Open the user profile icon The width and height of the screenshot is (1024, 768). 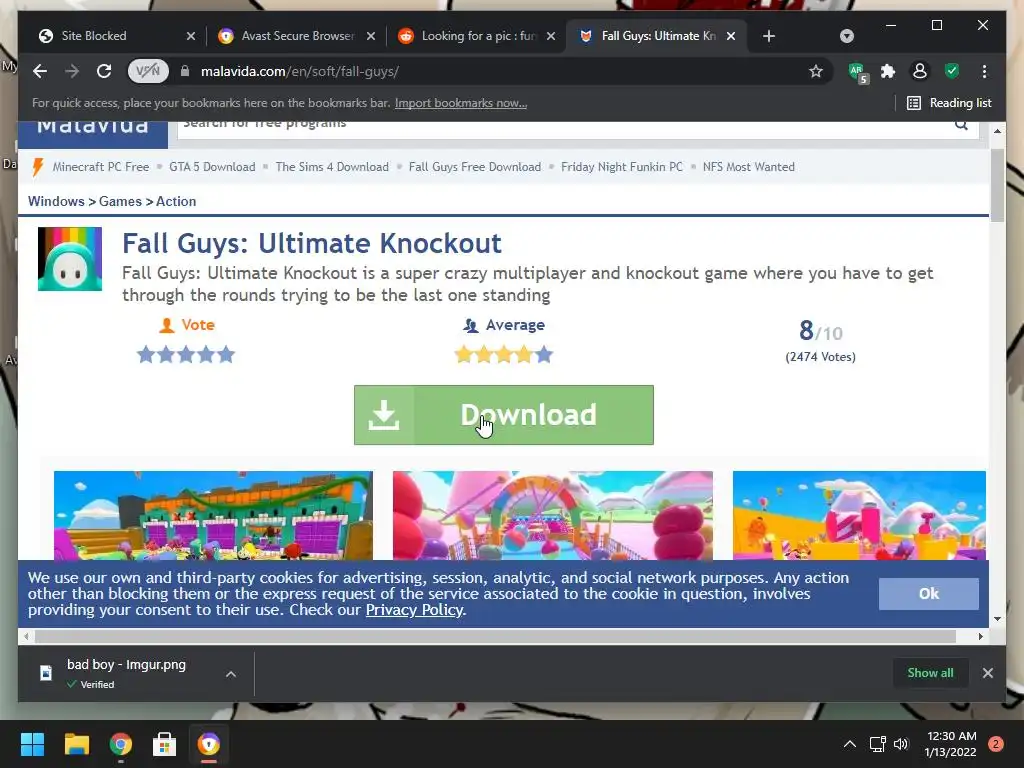coord(920,71)
